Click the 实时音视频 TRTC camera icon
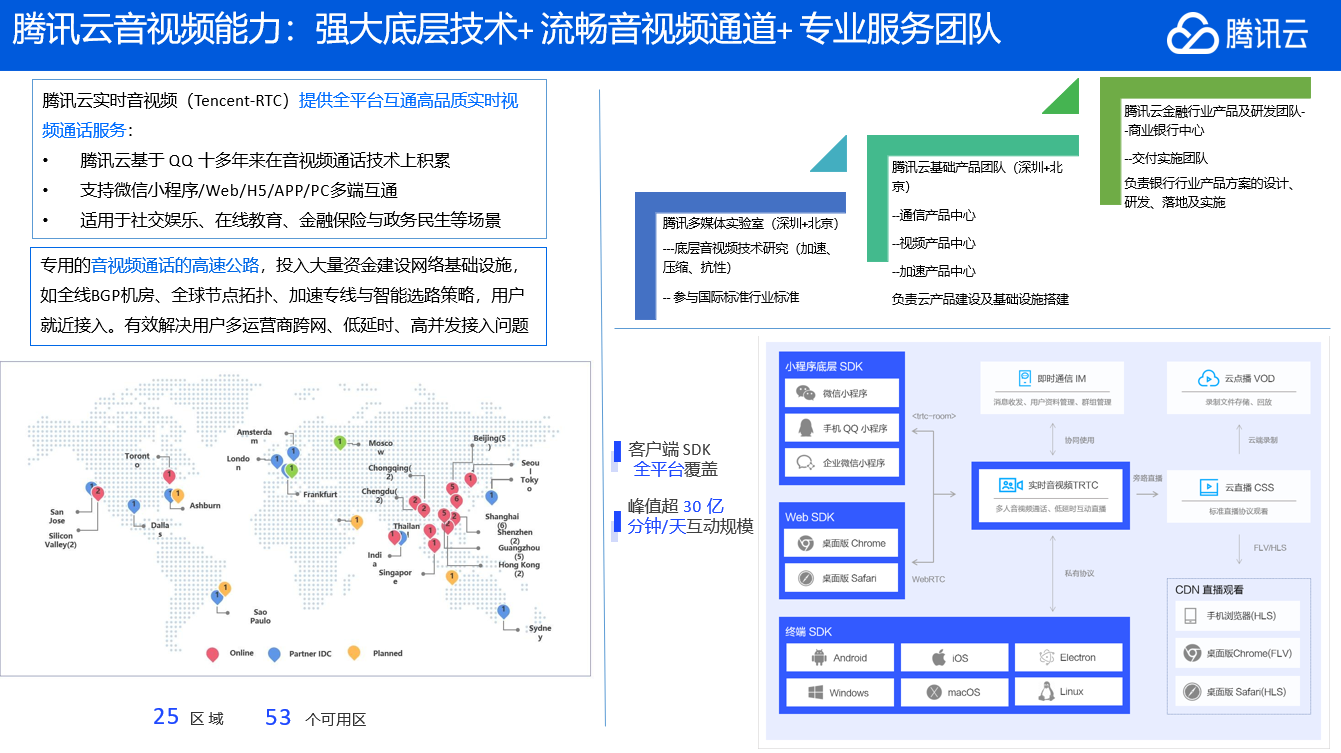The width and height of the screenshot is (1341, 753). point(1009,485)
